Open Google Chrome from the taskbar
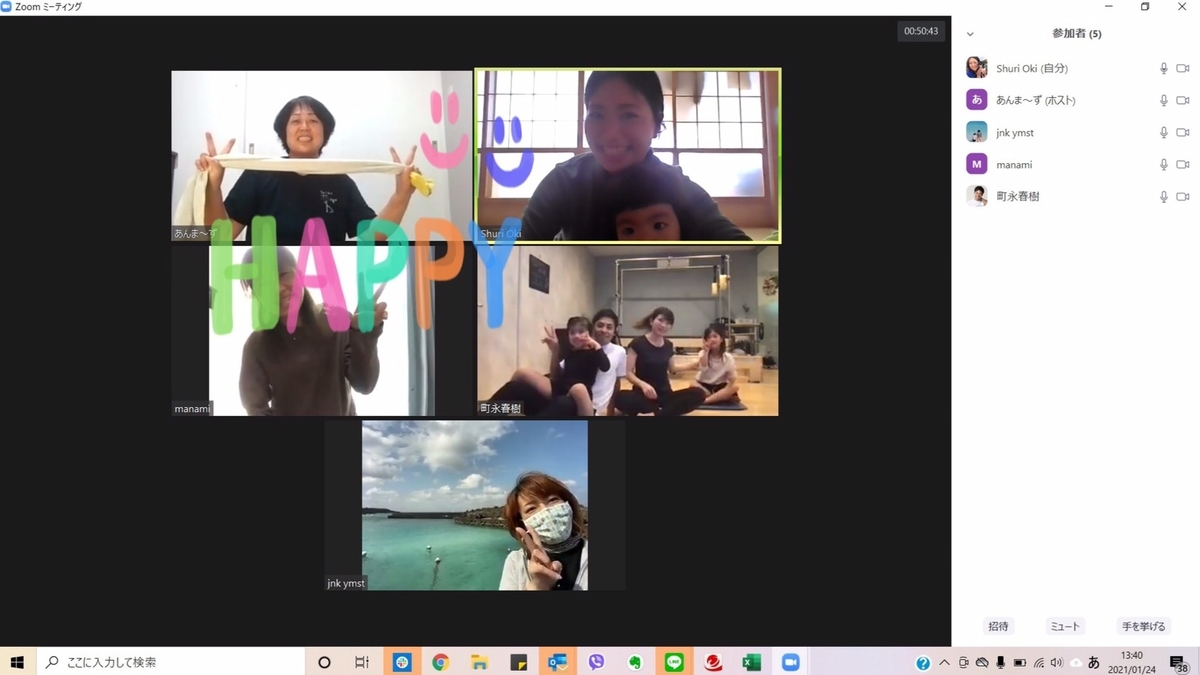This screenshot has width=1200, height=675. click(440, 662)
